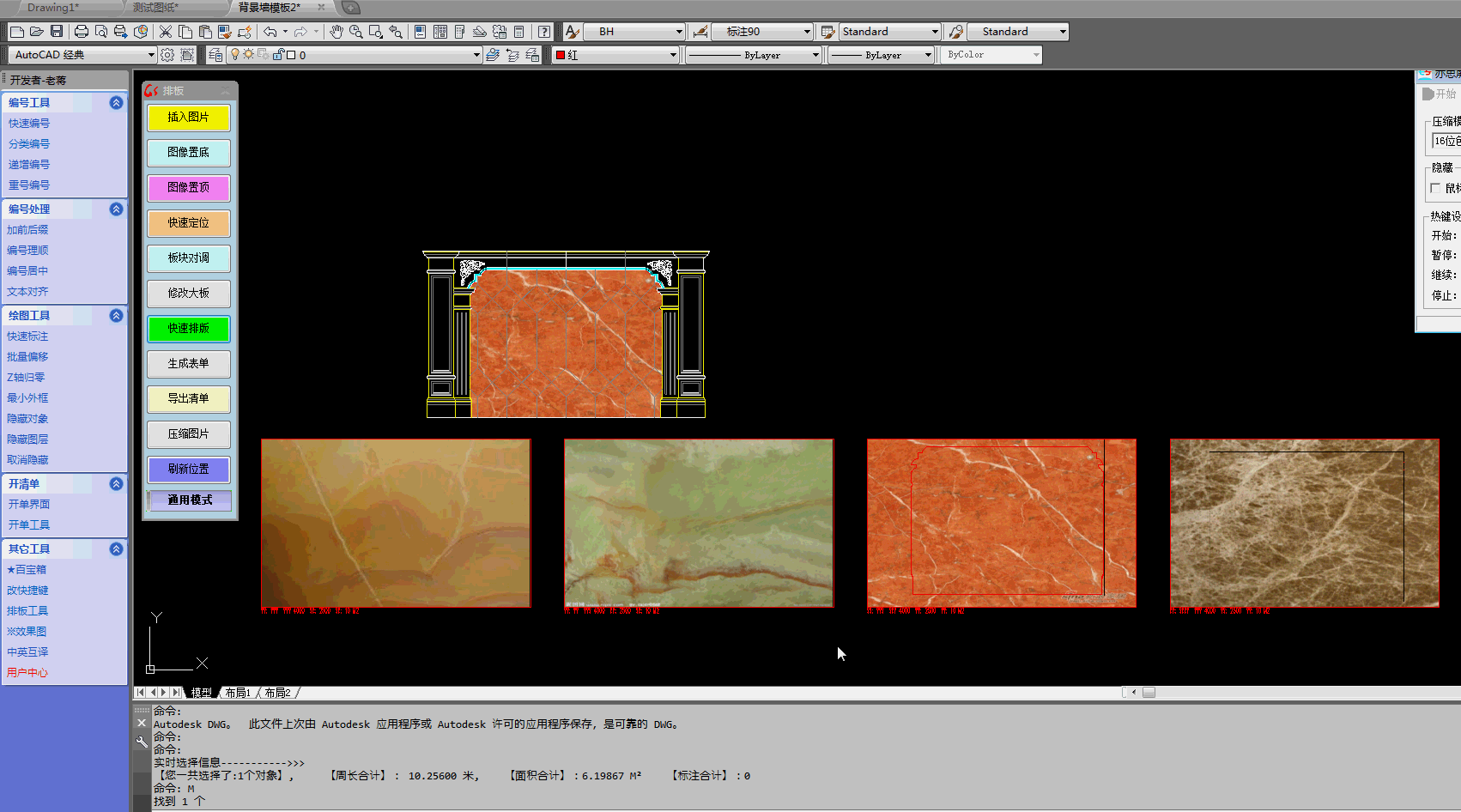Select the Pan hand tool
The height and width of the screenshot is (812, 1461).
coord(336,32)
